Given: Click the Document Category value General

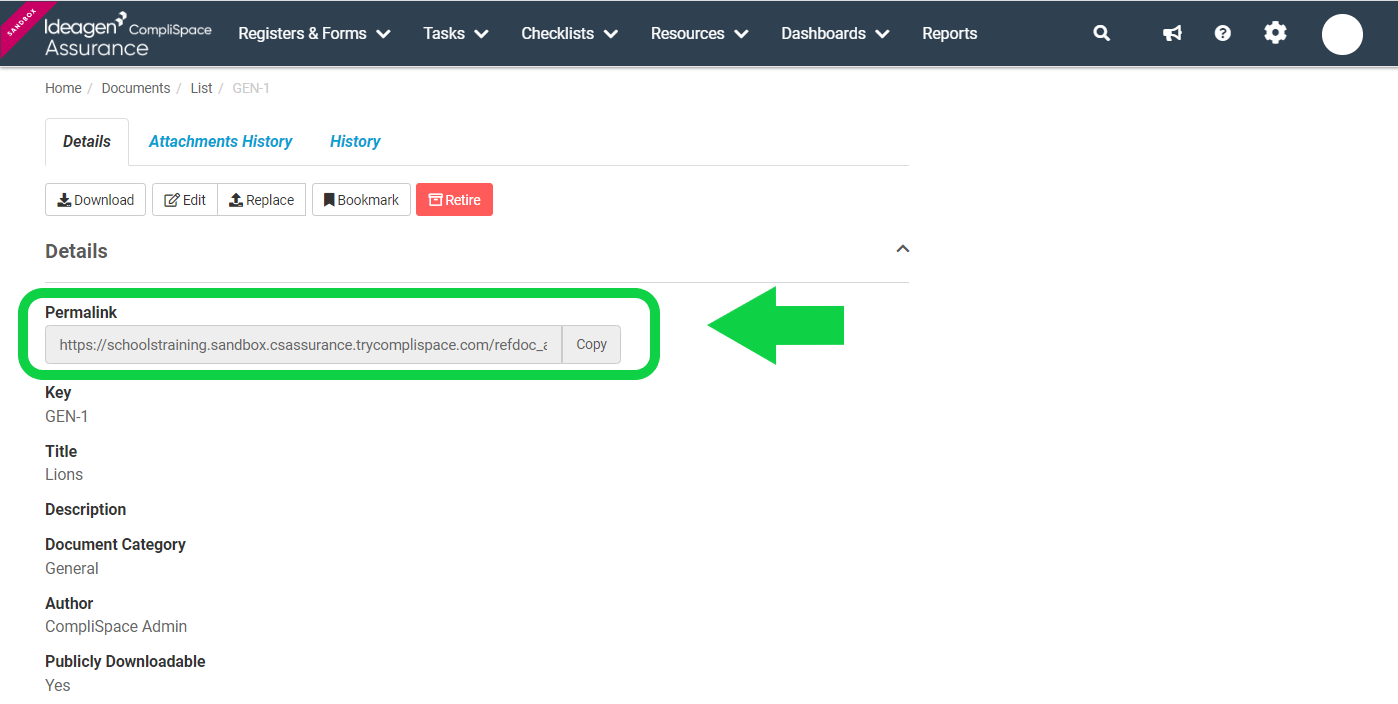Looking at the screenshot, I should 72,568.
